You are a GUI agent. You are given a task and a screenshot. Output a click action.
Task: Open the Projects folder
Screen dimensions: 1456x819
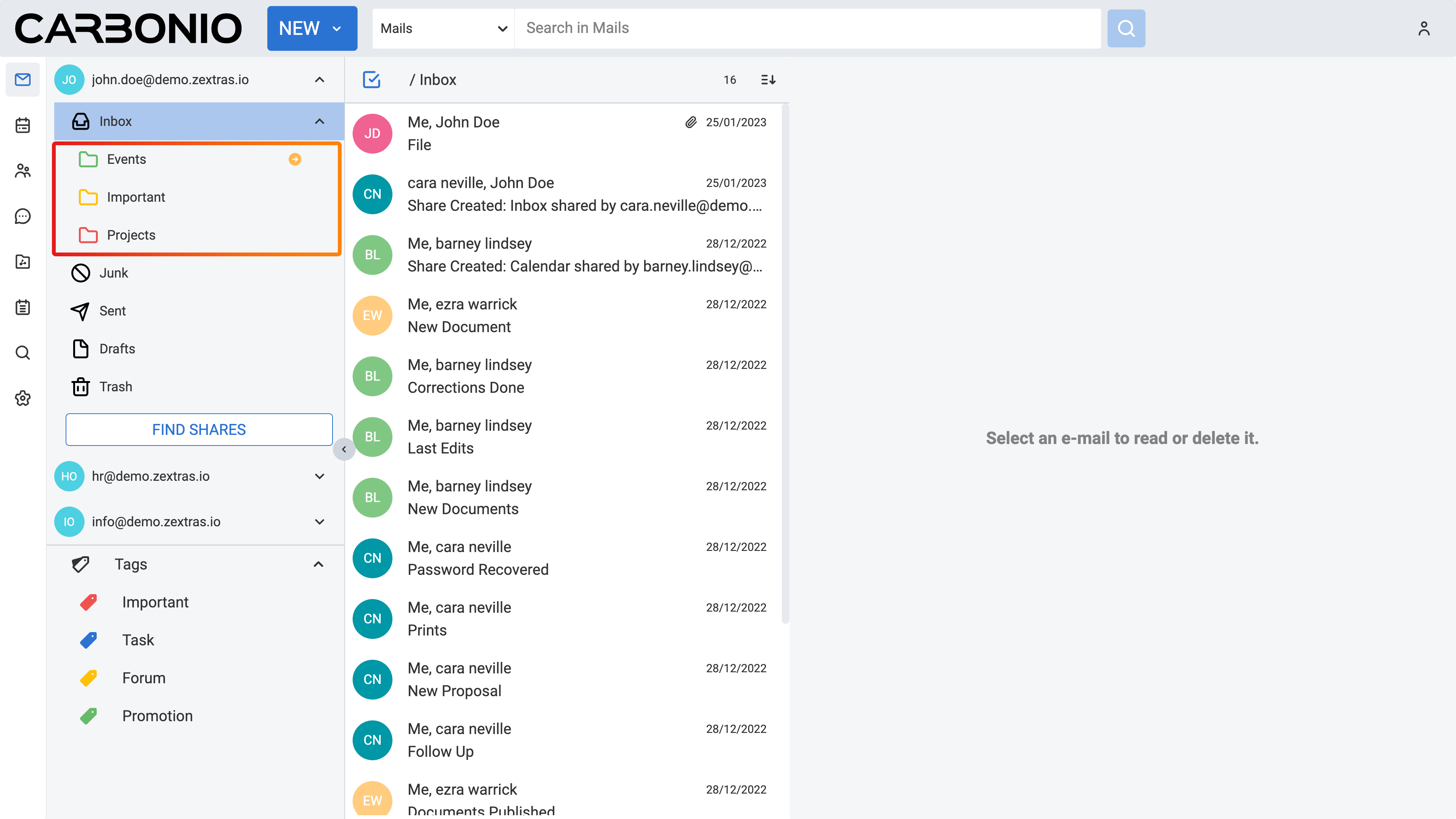[x=131, y=235]
